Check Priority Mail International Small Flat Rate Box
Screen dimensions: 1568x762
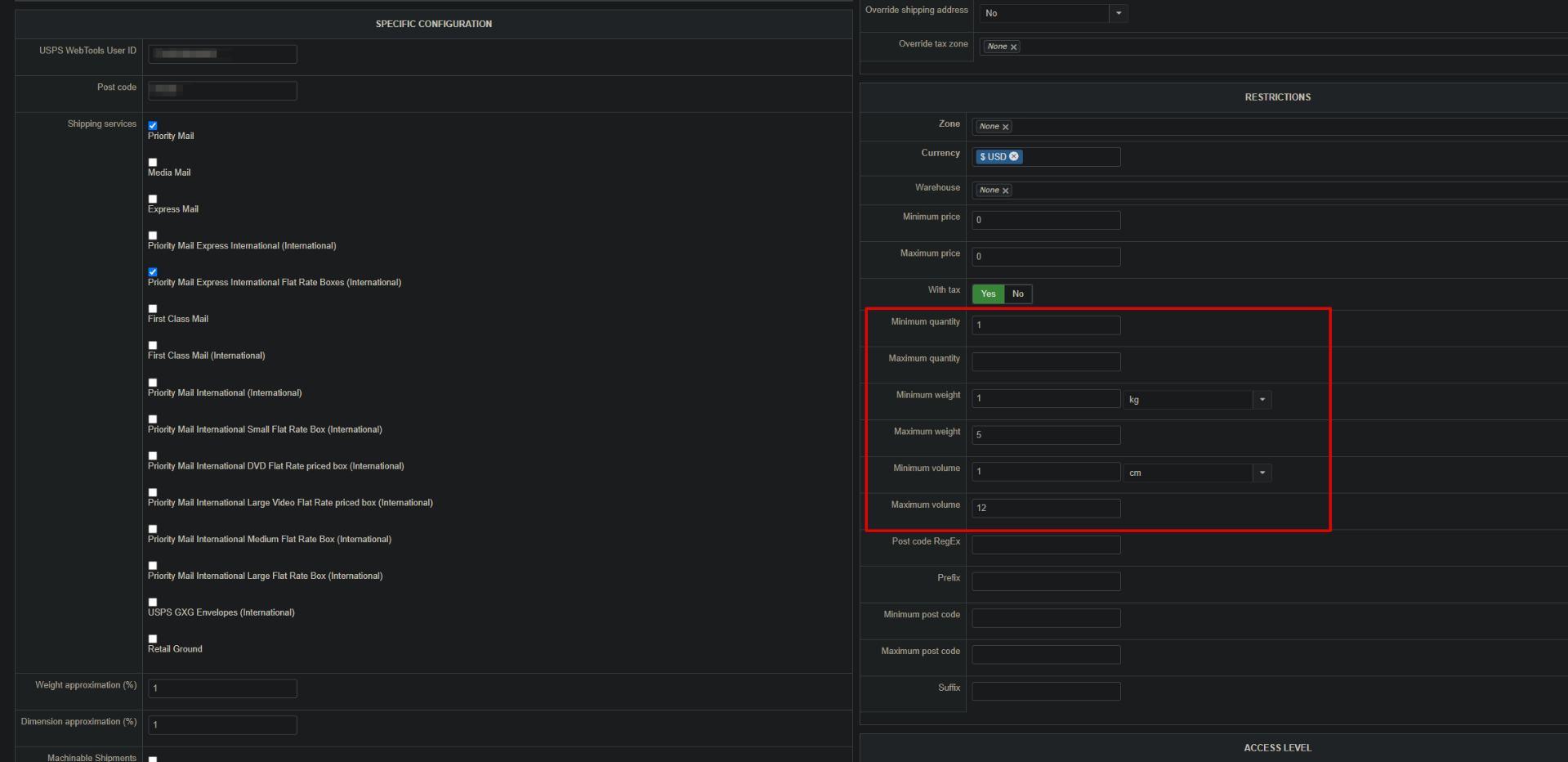click(153, 419)
